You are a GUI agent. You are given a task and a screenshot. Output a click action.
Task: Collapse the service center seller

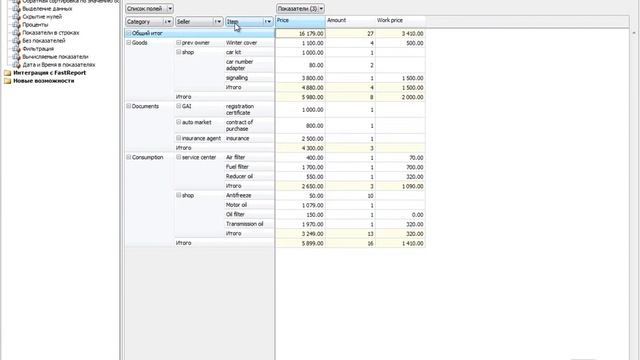click(178, 157)
